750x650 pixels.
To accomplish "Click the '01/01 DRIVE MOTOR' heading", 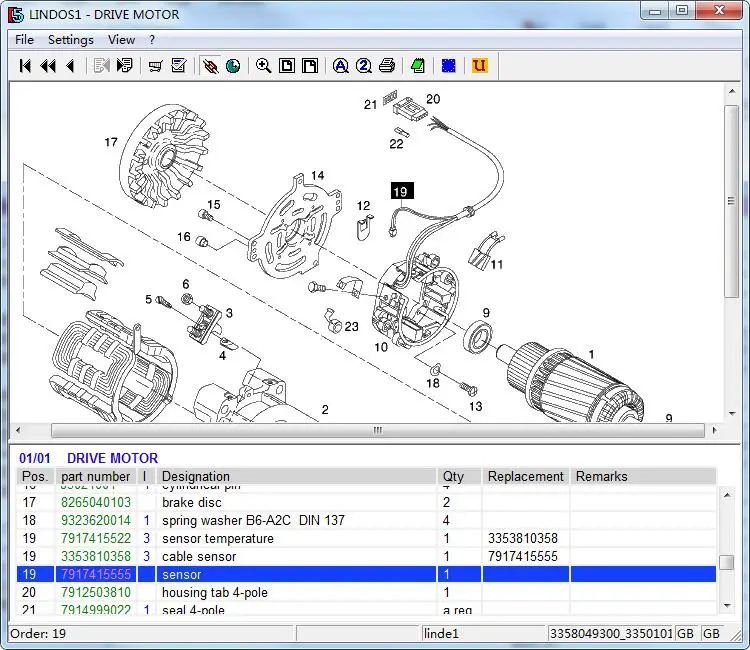I will click(88, 458).
